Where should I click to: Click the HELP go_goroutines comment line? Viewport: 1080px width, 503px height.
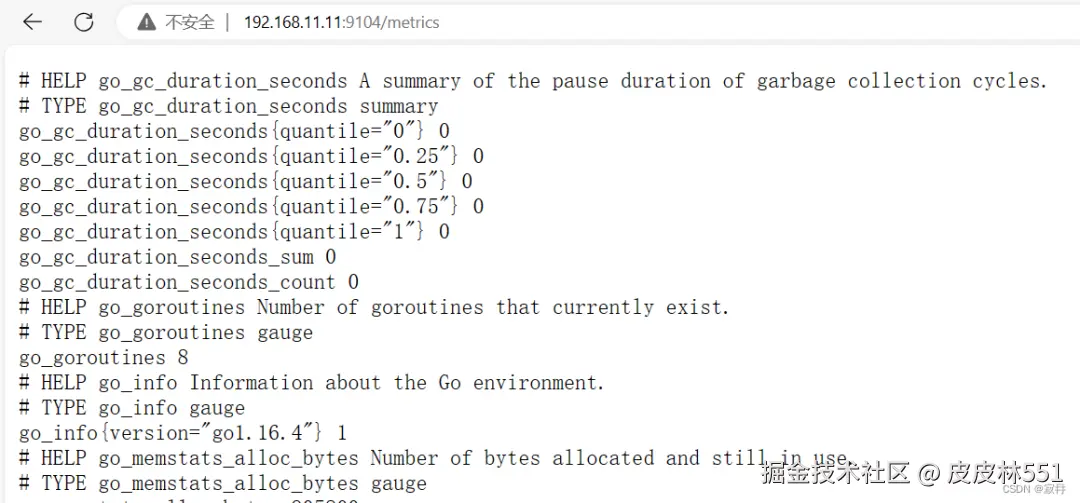click(x=374, y=307)
